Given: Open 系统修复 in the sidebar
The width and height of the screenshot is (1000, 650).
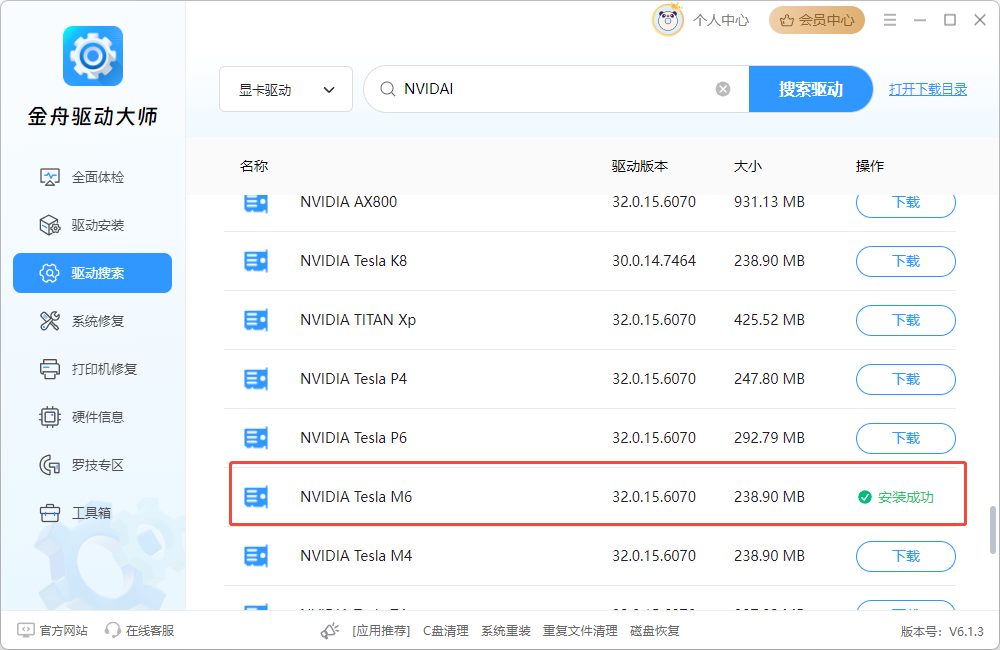Looking at the screenshot, I should [92, 321].
